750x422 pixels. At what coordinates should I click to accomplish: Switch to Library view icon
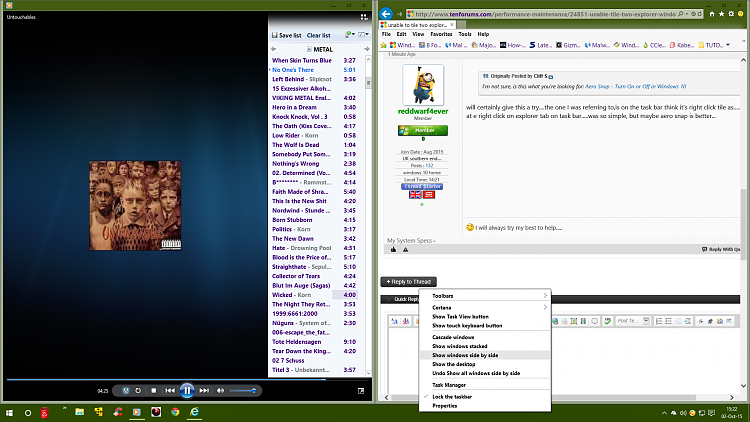pos(364,17)
